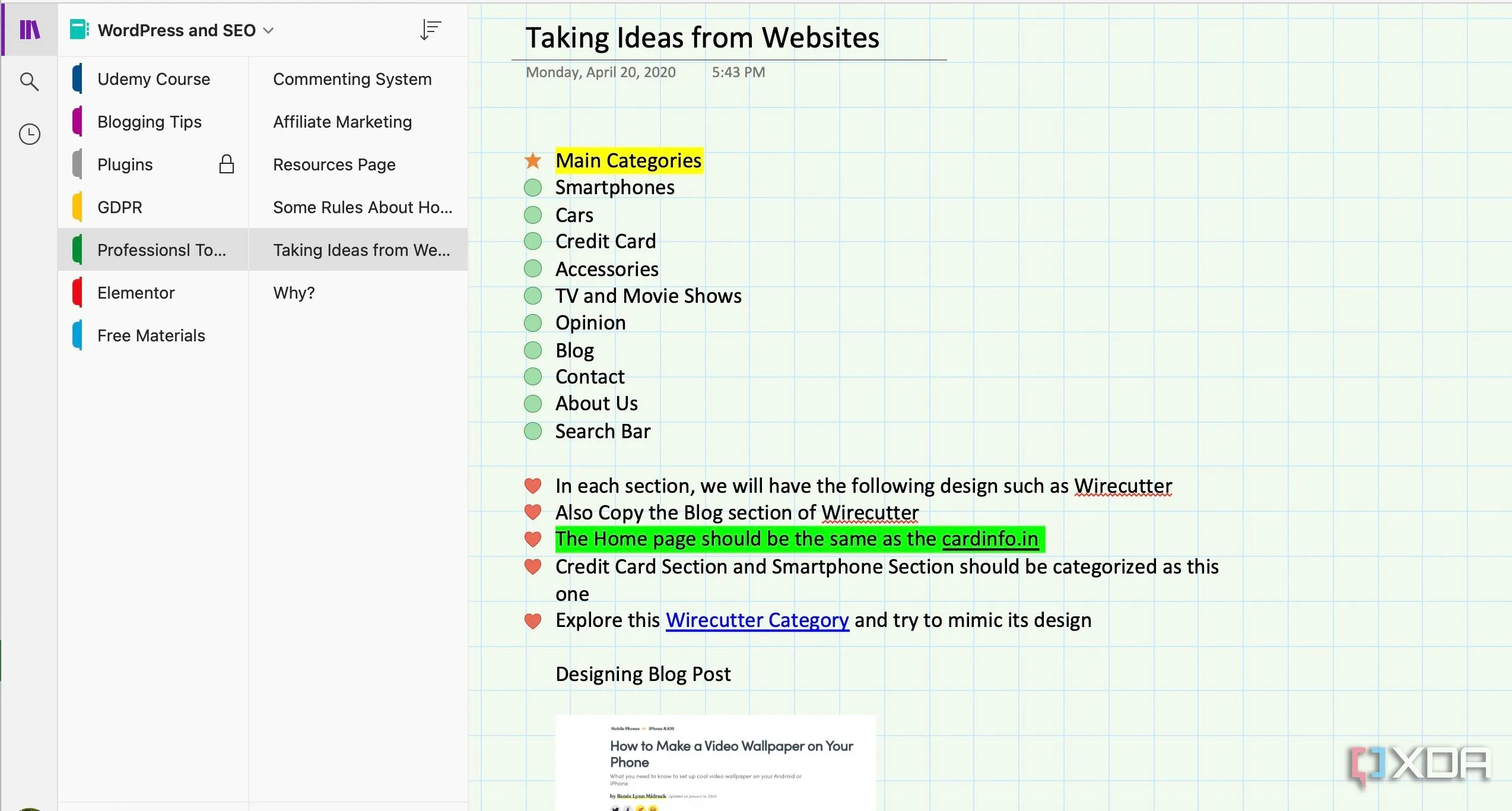Toggle the green tag next to Credit Card

click(533, 242)
